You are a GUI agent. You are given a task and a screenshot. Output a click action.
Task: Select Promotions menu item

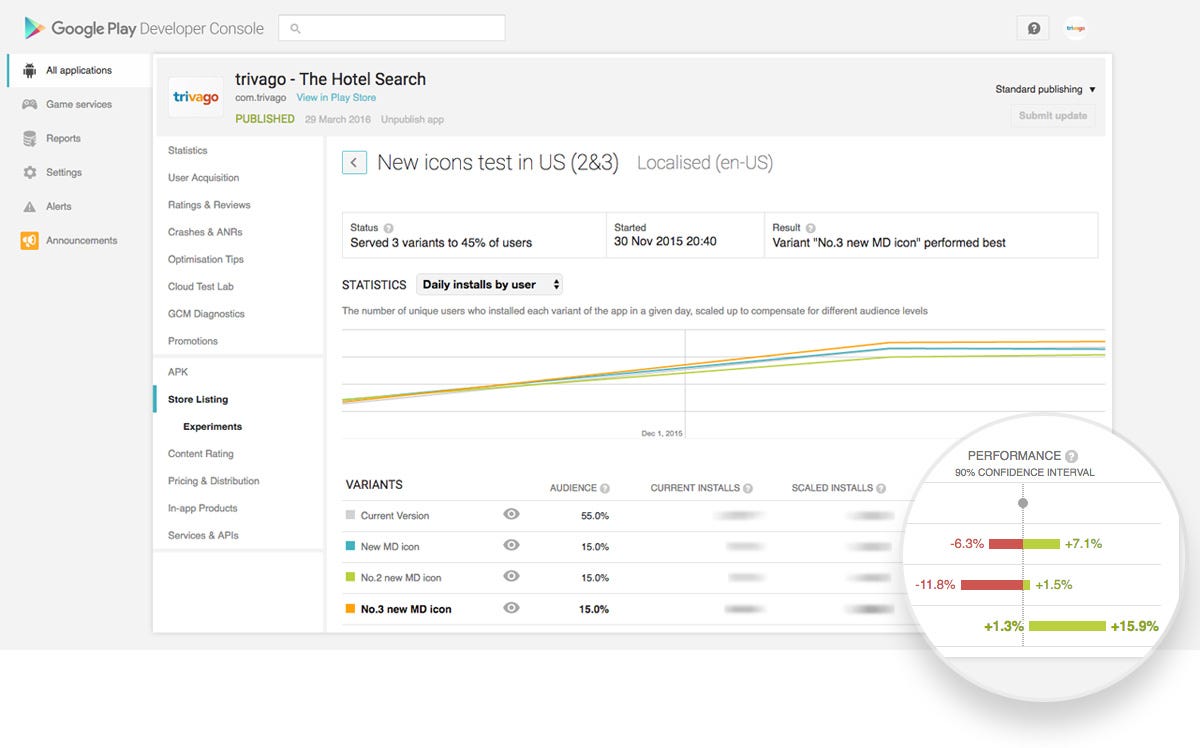(193, 341)
